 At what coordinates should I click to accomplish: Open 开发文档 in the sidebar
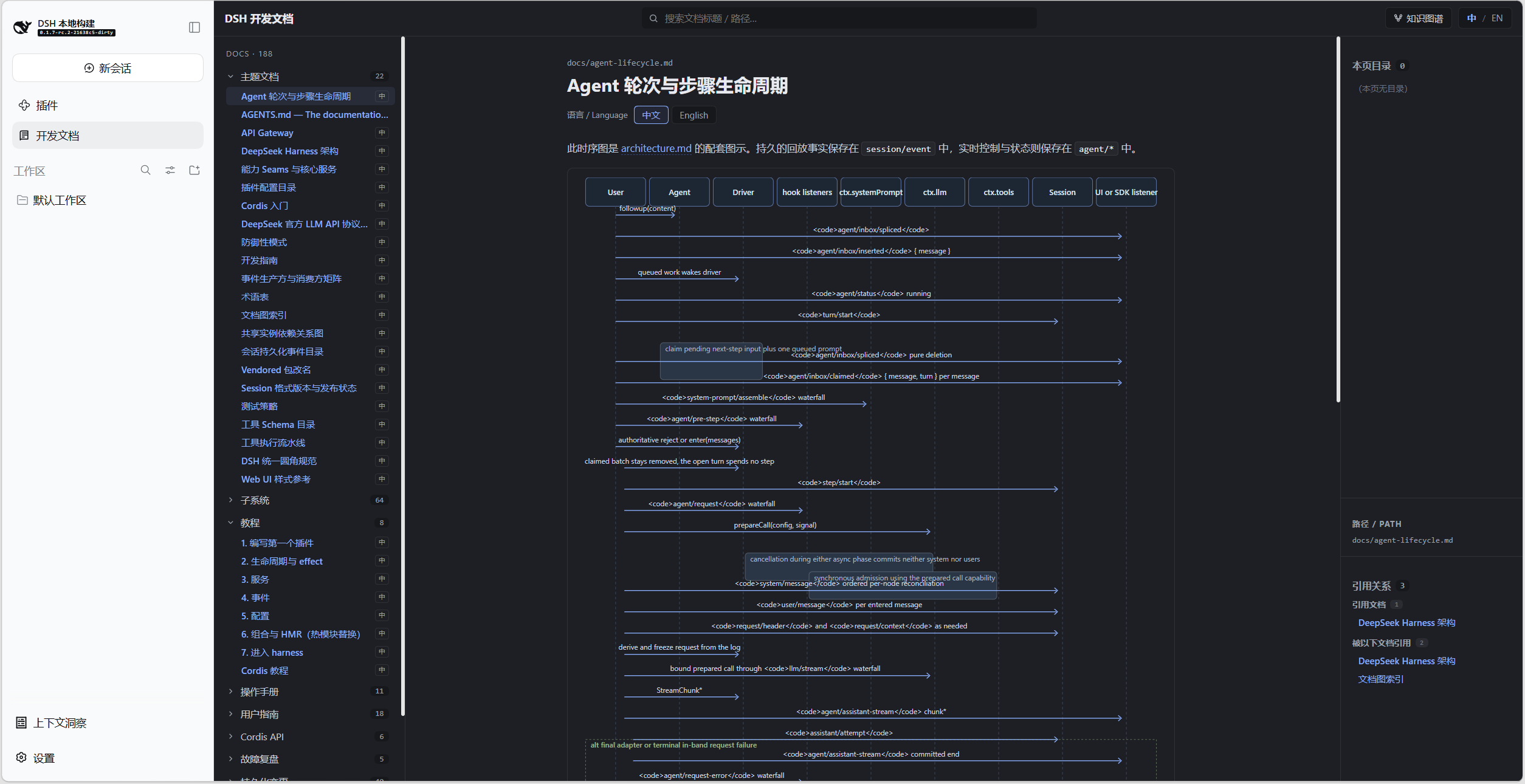coord(108,136)
